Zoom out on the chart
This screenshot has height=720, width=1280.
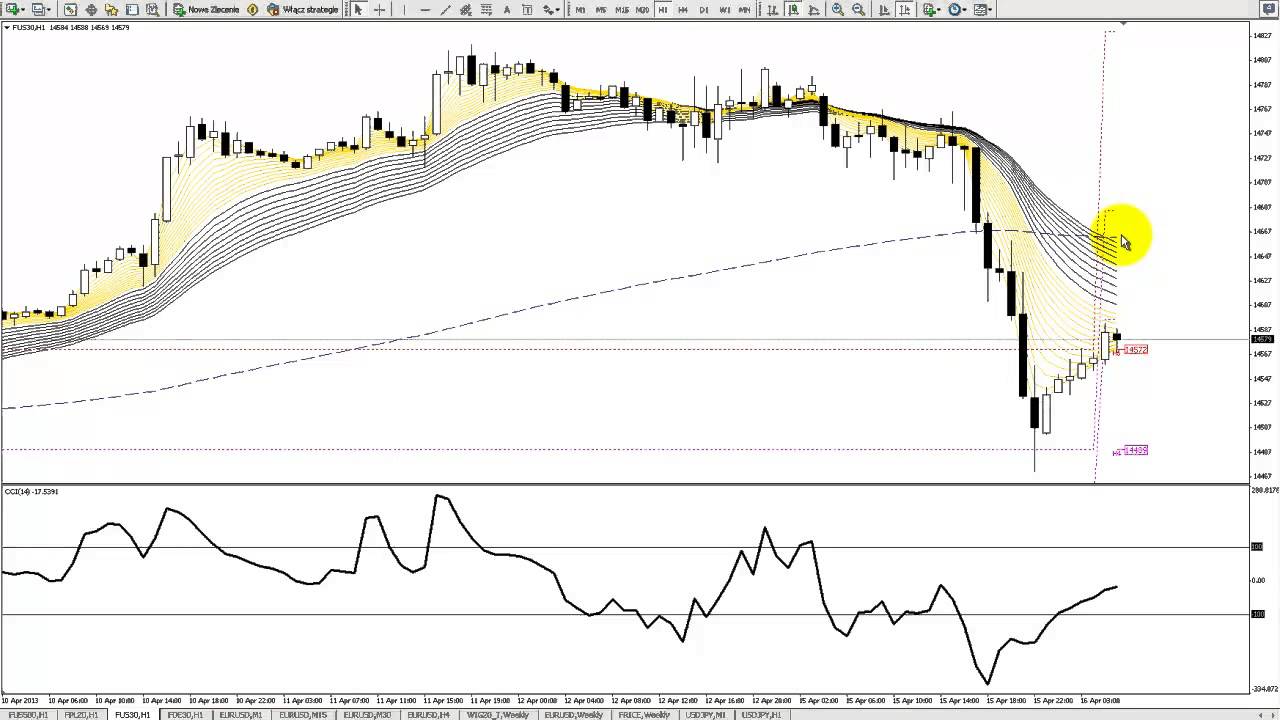click(859, 9)
